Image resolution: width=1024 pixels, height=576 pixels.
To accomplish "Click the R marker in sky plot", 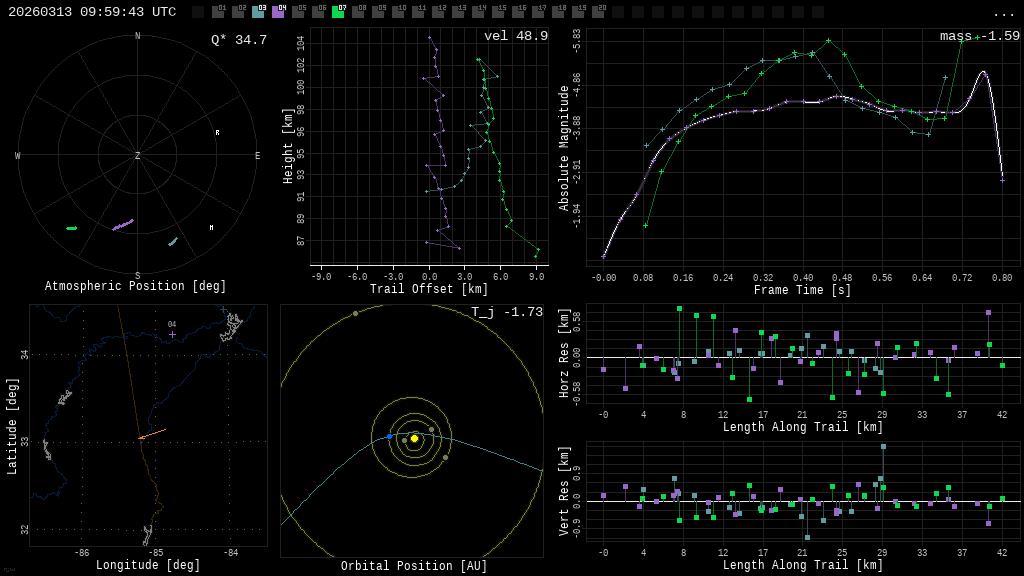I will [217, 132].
